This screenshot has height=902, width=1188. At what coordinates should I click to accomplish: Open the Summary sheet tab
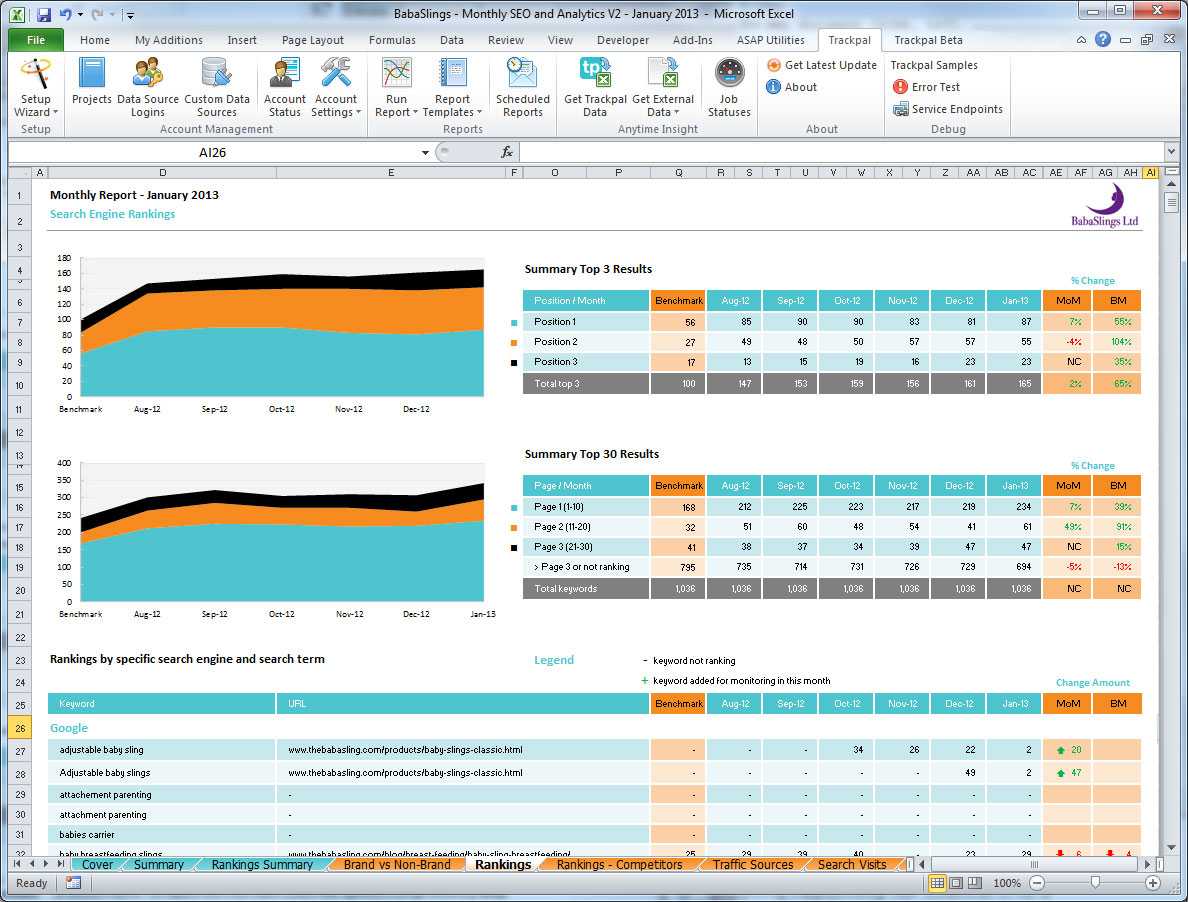pyautogui.click(x=158, y=864)
